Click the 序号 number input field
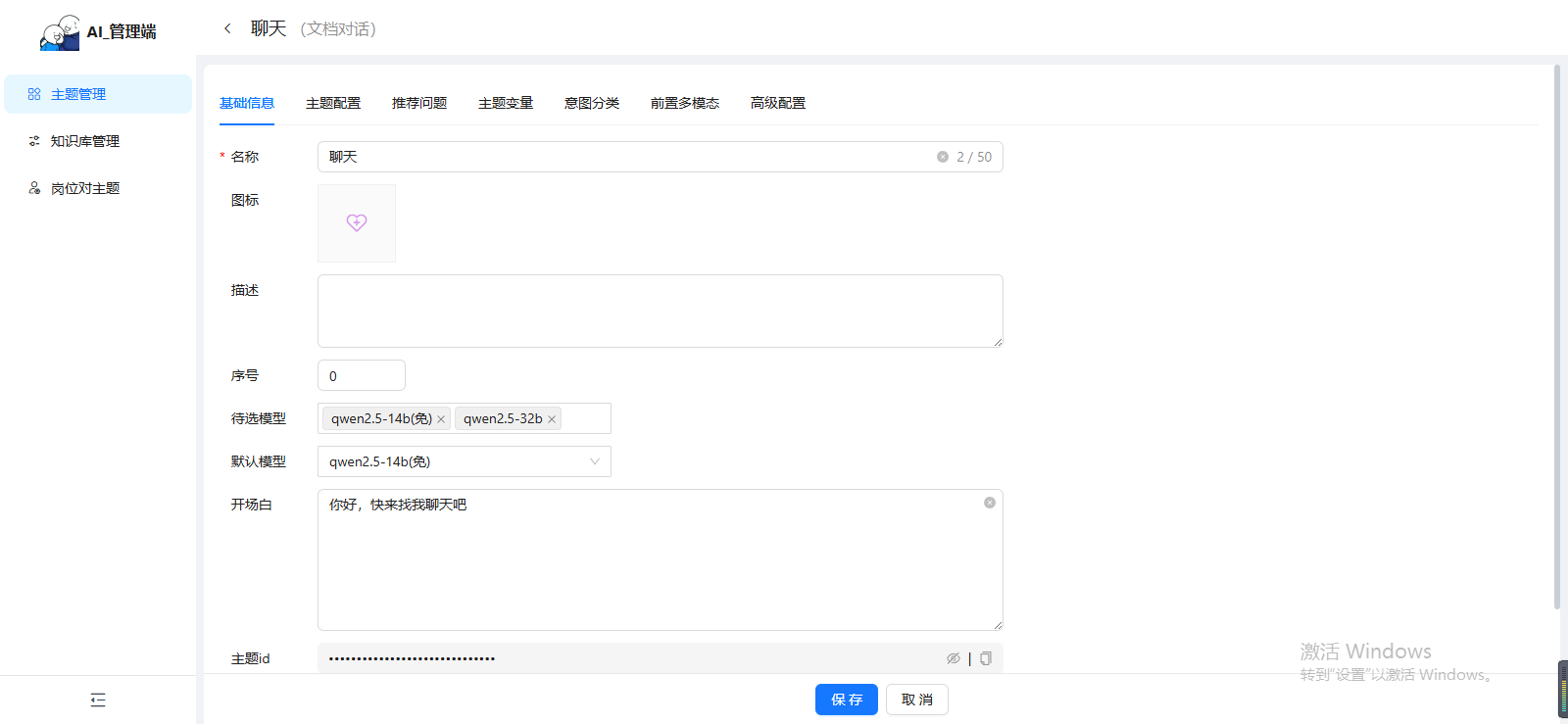 pyautogui.click(x=361, y=375)
